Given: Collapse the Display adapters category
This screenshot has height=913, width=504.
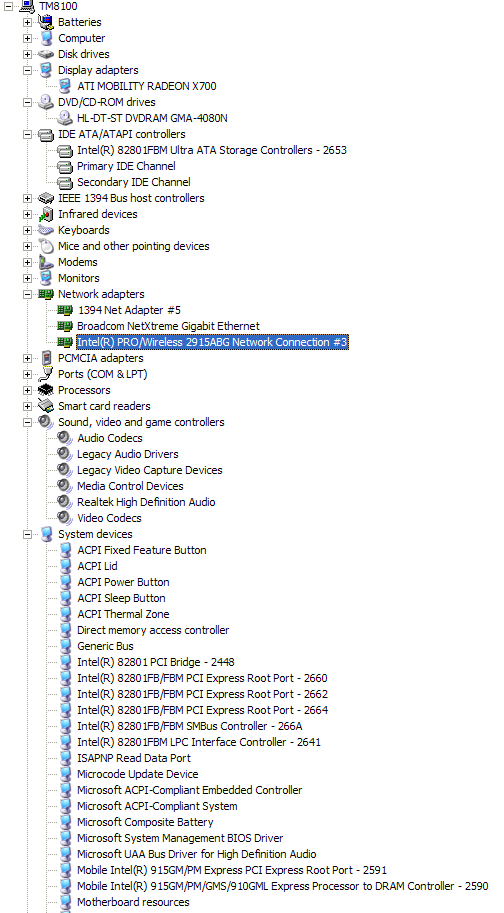Looking at the screenshot, I should click(x=27, y=70).
